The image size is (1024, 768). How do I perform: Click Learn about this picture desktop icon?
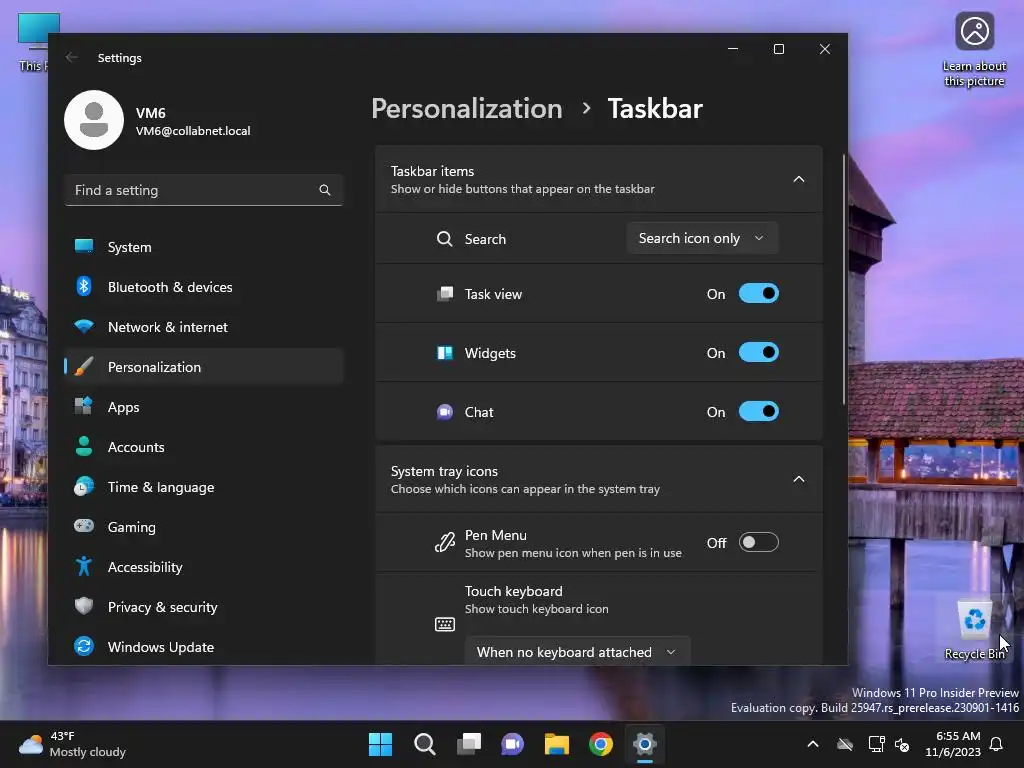[974, 50]
